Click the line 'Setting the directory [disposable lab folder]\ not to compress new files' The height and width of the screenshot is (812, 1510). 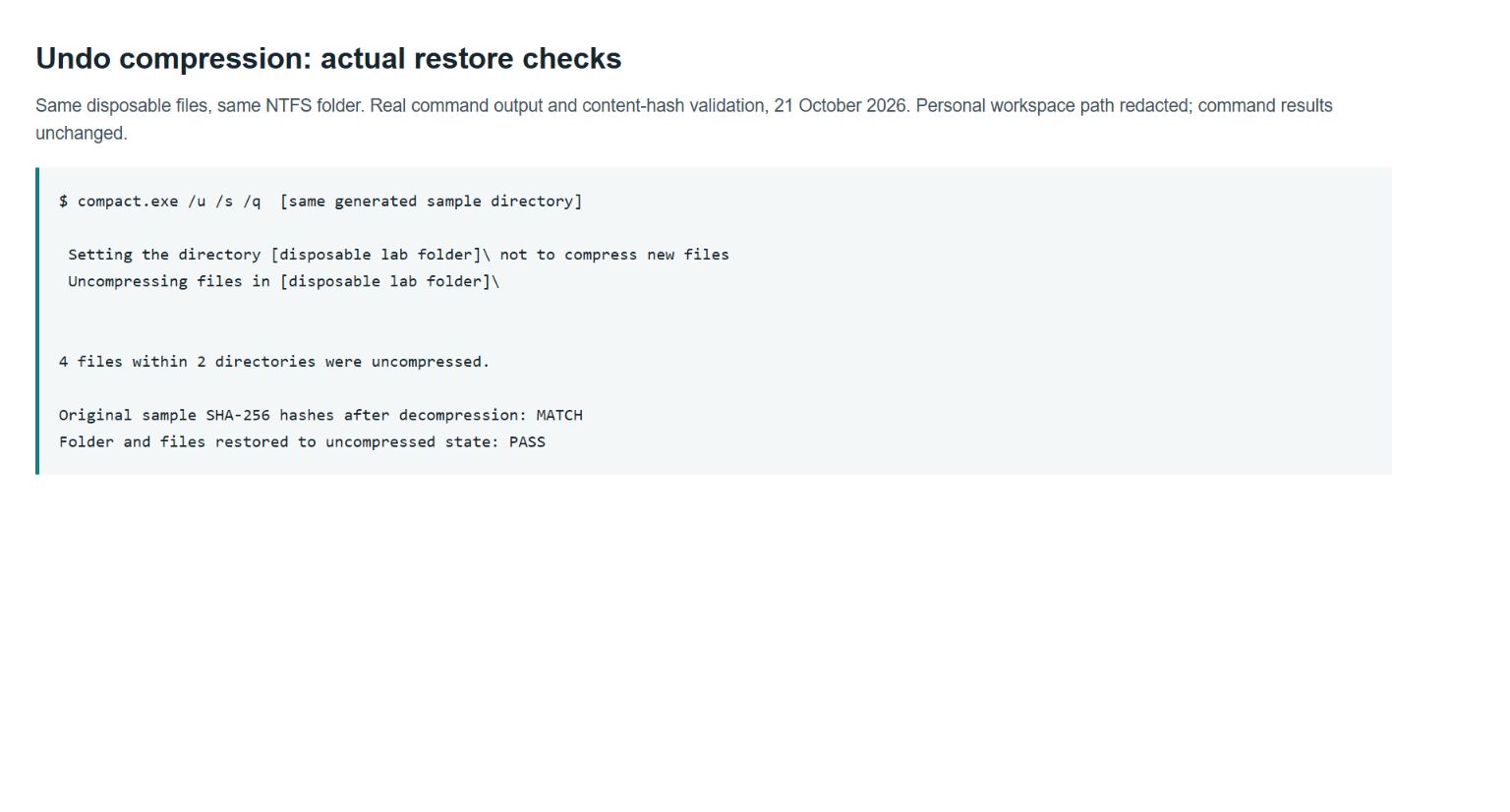click(x=398, y=255)
